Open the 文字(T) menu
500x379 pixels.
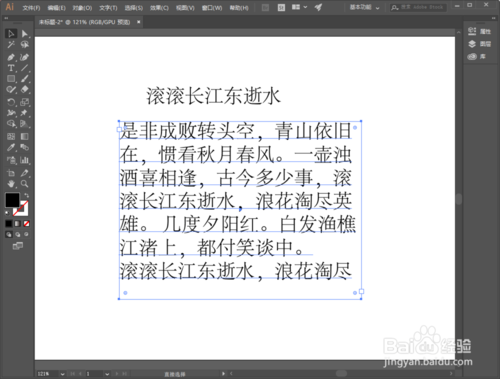[x=108, y=8]
